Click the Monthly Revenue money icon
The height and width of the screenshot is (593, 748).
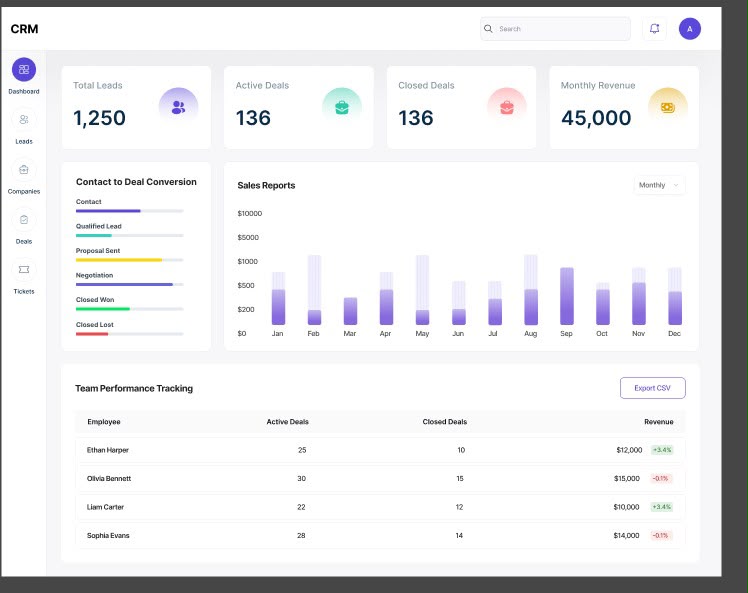[668, 107]
